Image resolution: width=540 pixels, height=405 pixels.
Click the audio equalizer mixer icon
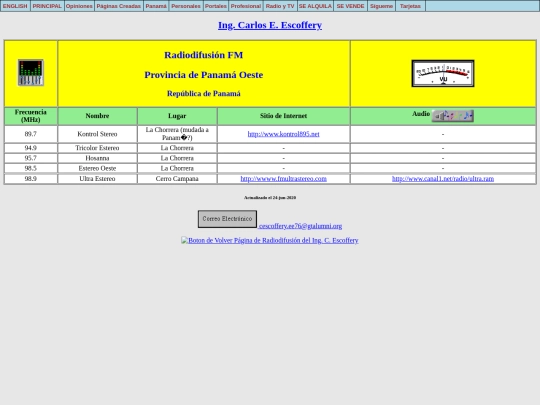tap(31, 72)
